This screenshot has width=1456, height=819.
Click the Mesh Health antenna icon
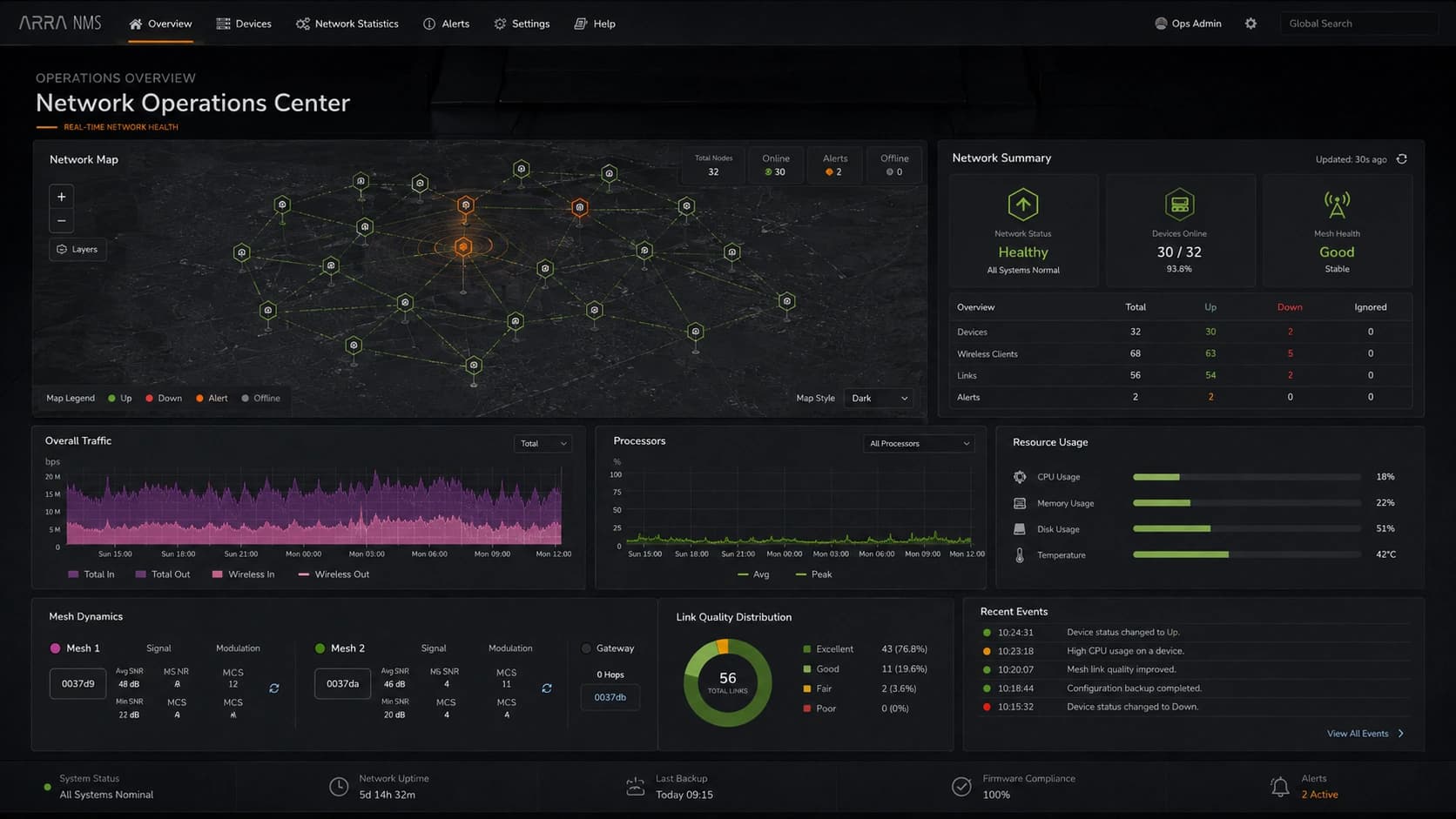tap(1337, 205)
